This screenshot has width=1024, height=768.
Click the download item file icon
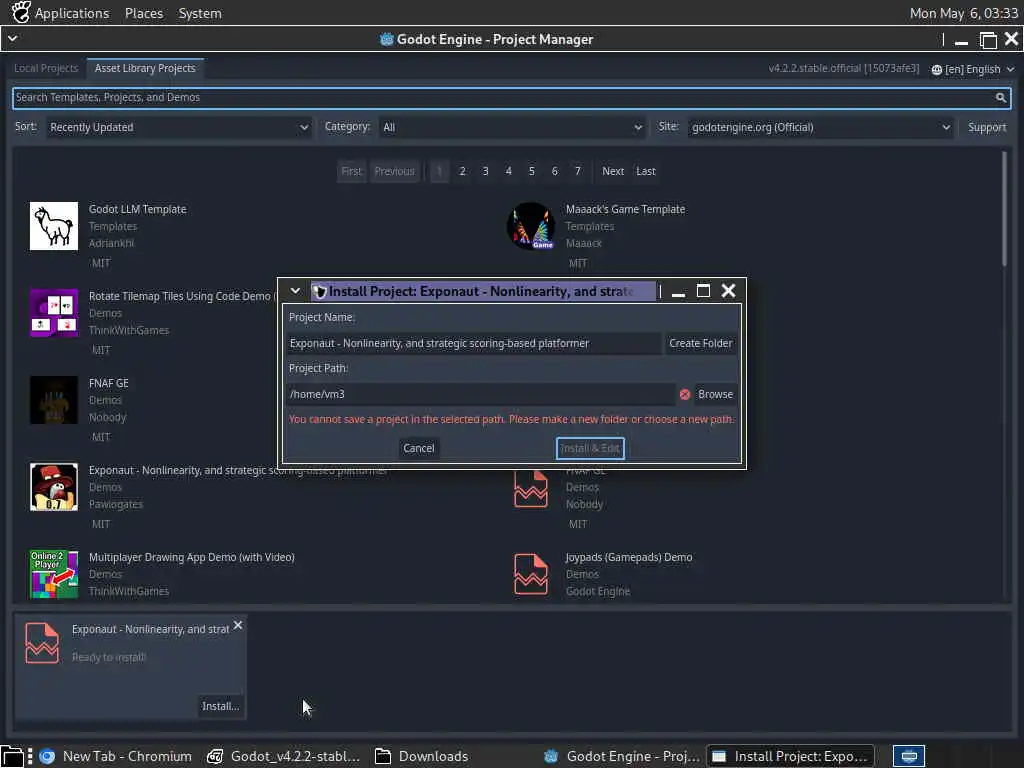click(x=42, y=643)
